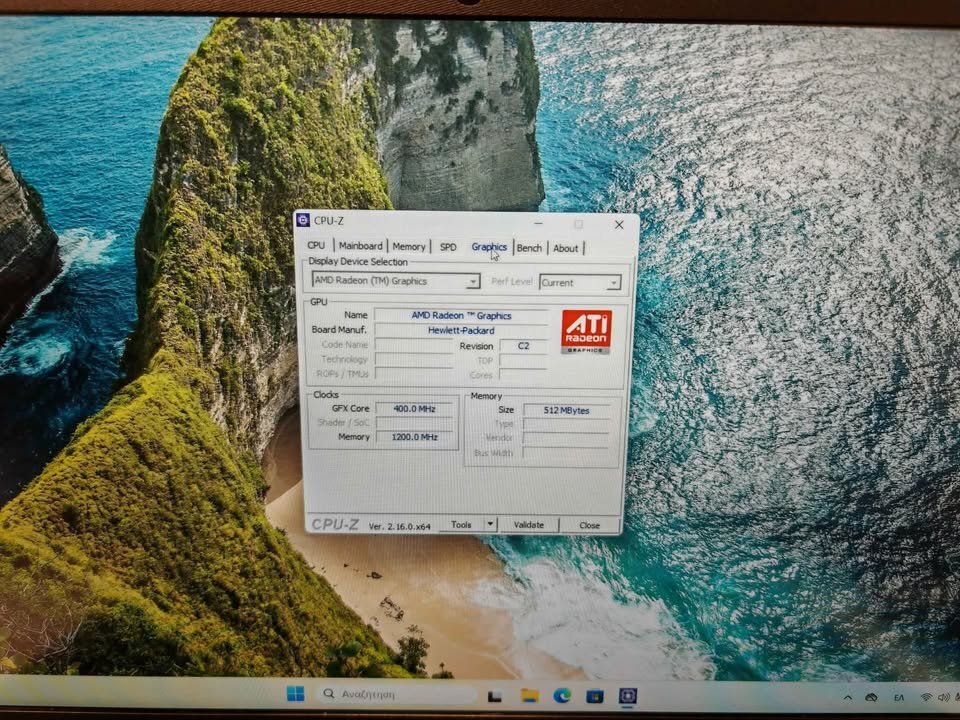Switch to the CPU tab
Screen dimensions: 960x720
click(316, 246)
